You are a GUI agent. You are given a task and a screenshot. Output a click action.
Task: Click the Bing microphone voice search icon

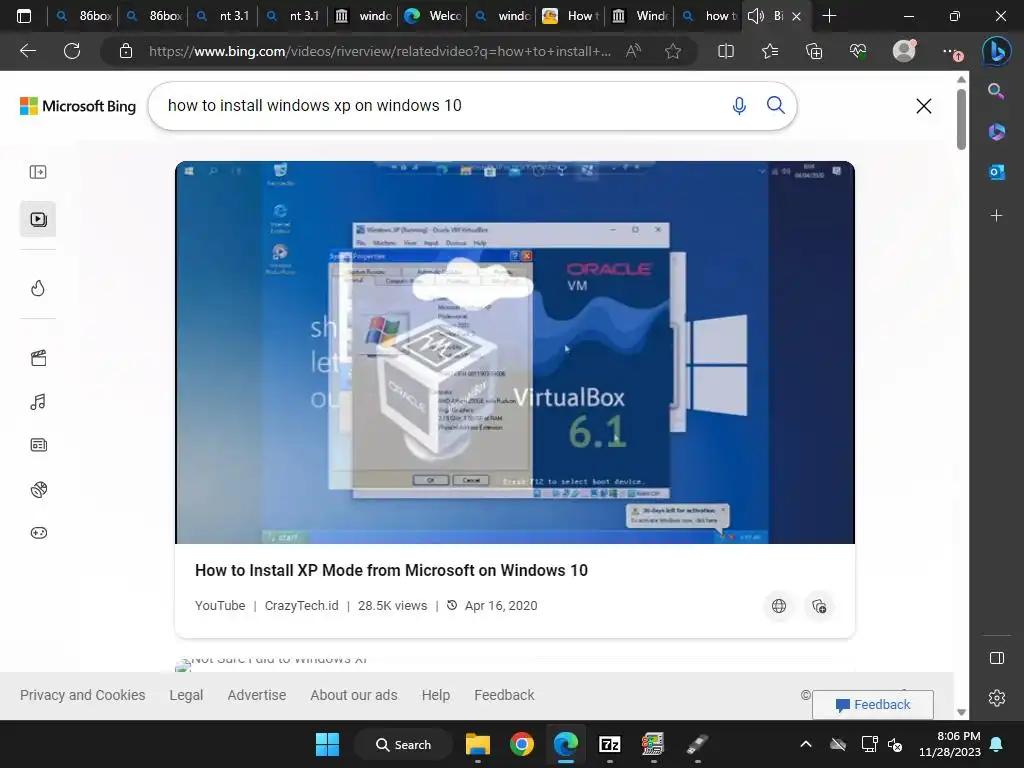[739, 106]
